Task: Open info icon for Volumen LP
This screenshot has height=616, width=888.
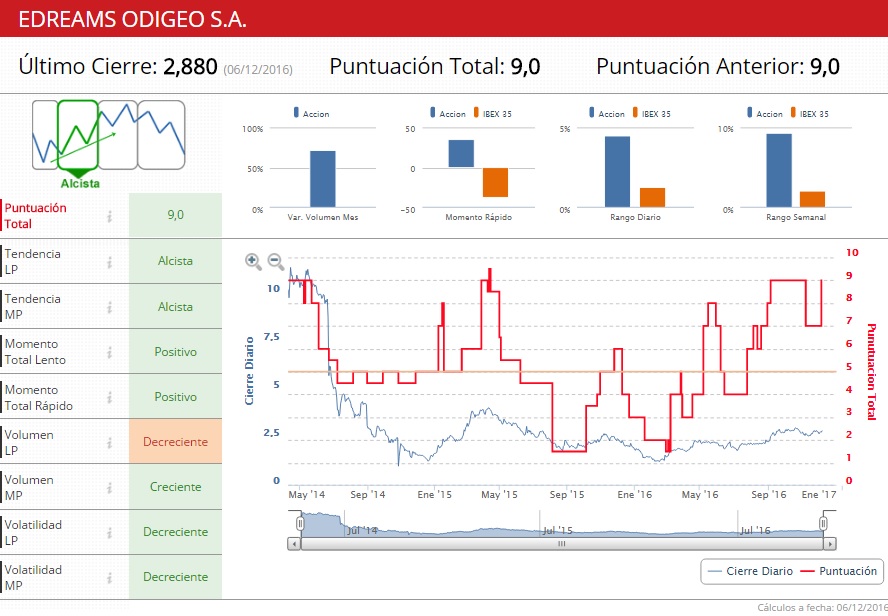Action: pos(110,442)
